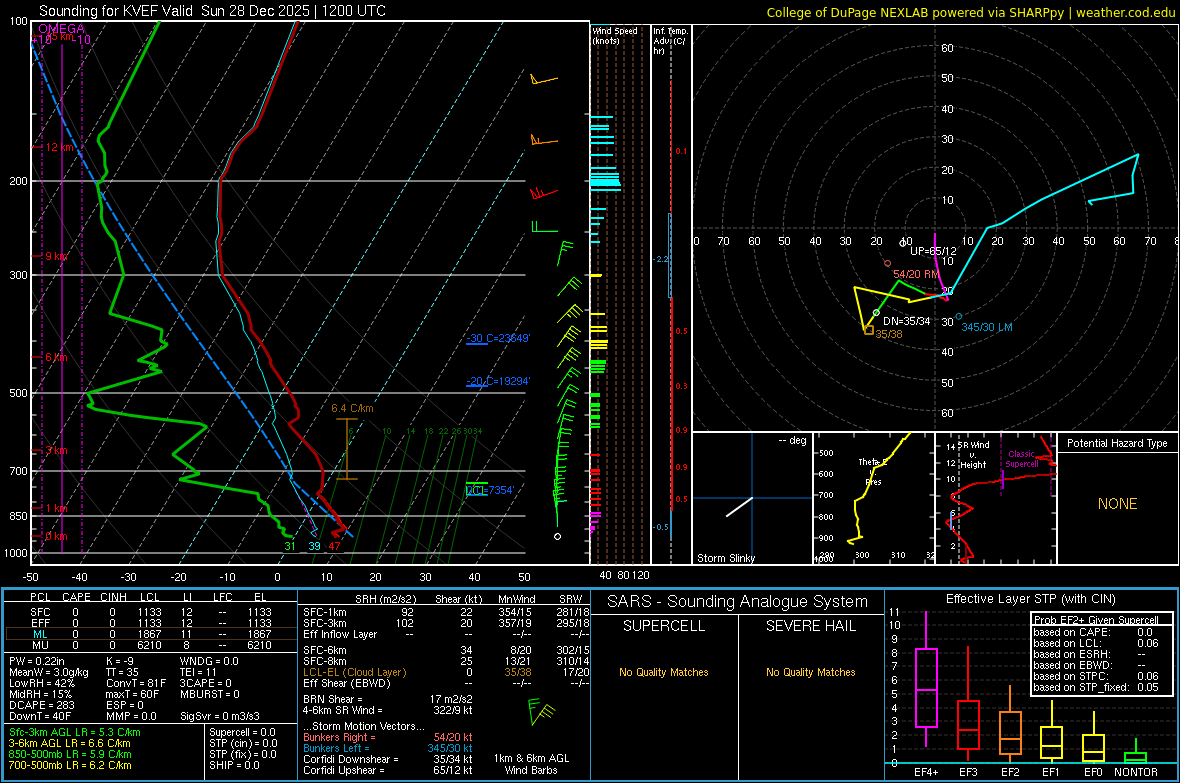Click the Theta-E v. Pres plot

pos(874,498)
